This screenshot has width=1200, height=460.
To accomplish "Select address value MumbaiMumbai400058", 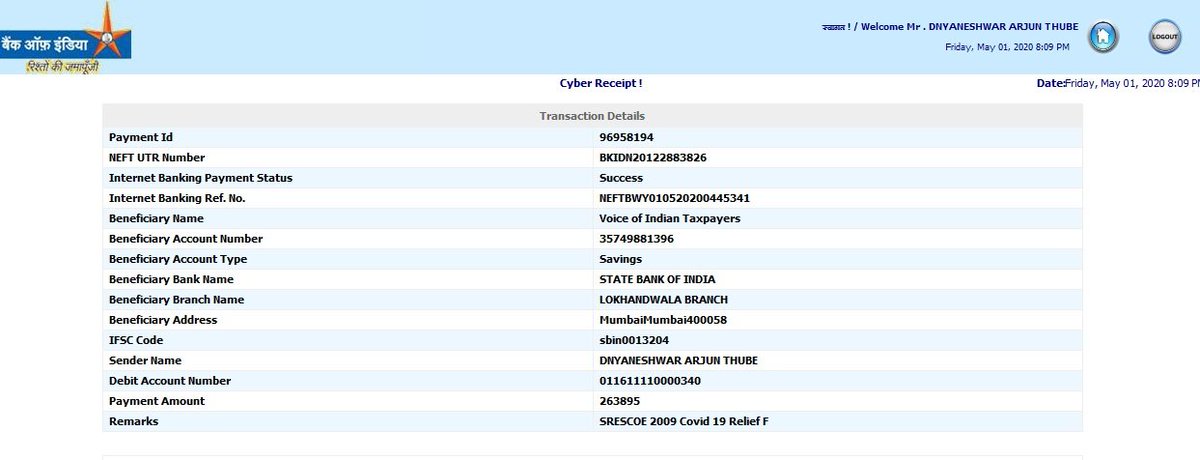I will coord(663,320).
